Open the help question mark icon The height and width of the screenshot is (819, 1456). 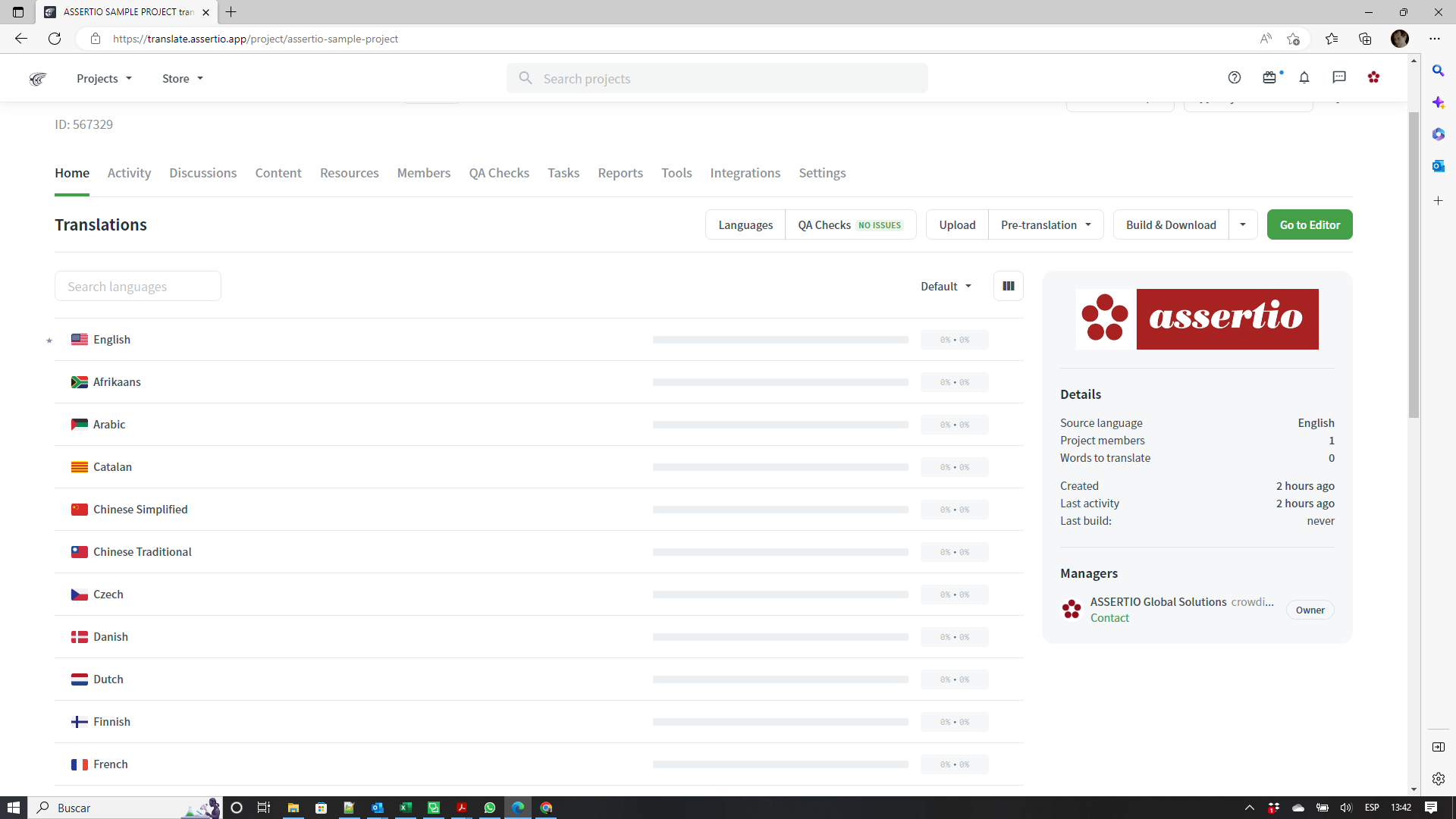point(1235,77)
